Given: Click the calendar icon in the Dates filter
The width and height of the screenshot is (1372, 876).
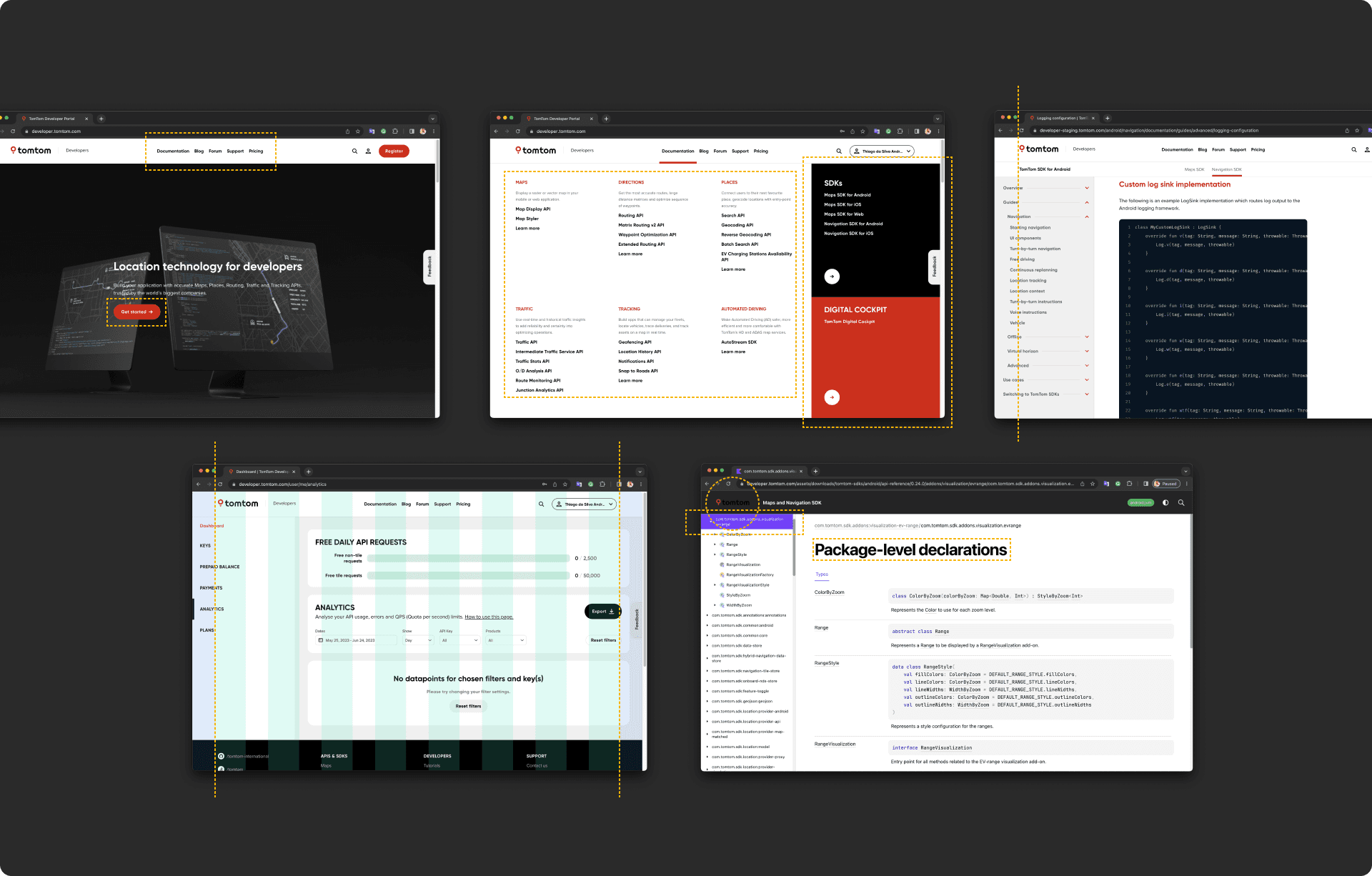Looking at the screenshot, I should pos(320,640).
